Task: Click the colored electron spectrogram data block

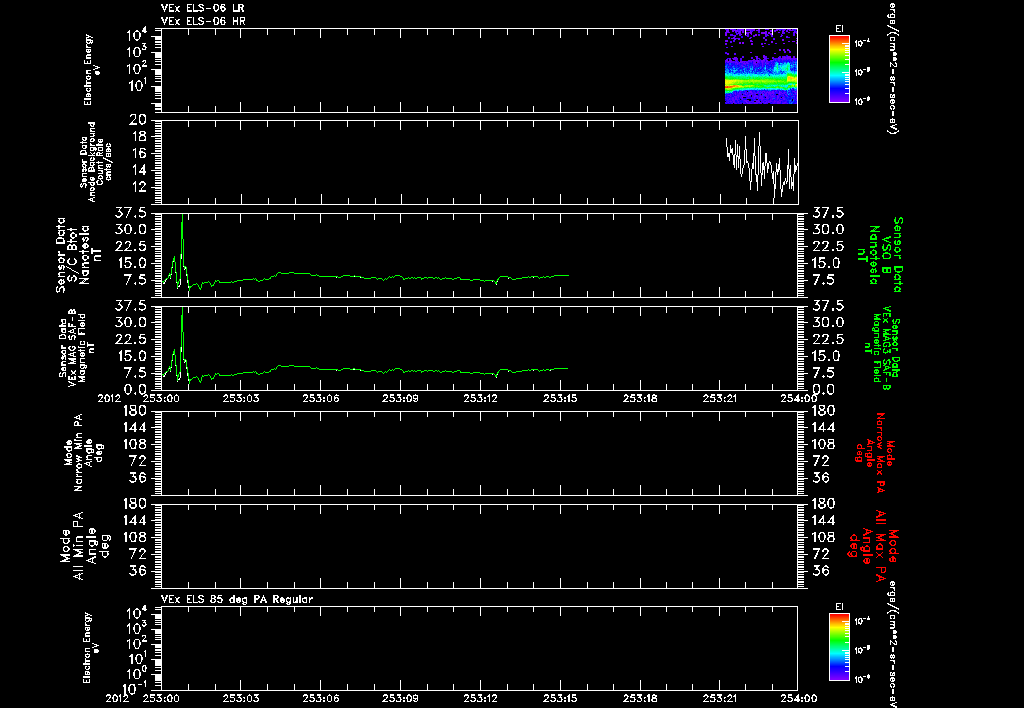Action: [x=761, y=66]
